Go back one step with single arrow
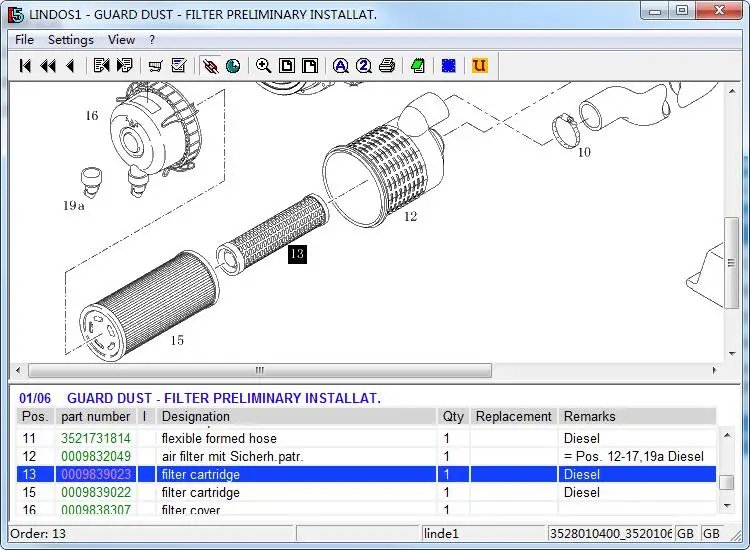750x550 pixels. [71, 66]
